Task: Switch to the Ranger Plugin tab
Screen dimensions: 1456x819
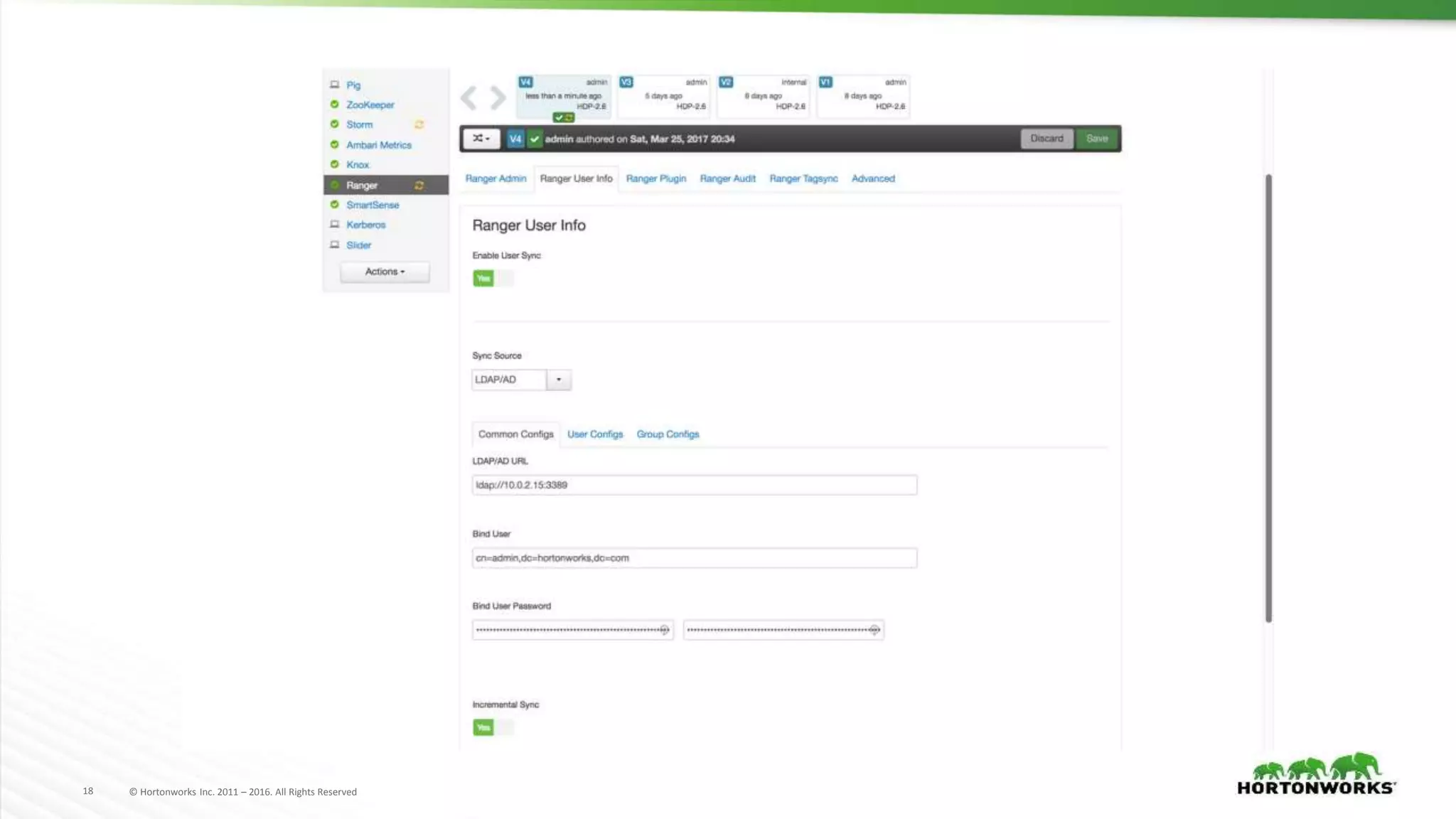Action: tap(655, 178)
